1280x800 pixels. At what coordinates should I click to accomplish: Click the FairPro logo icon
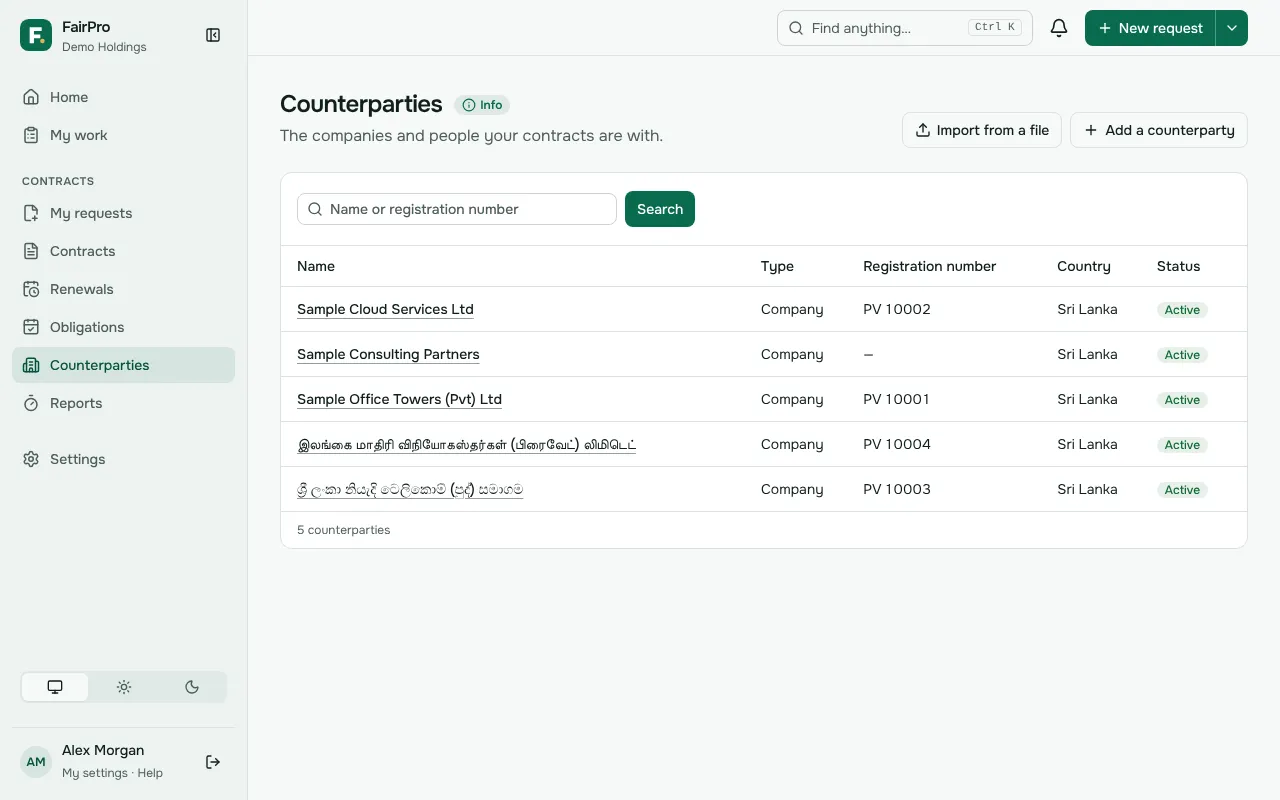pyautogui.click(x=36, y=35)
